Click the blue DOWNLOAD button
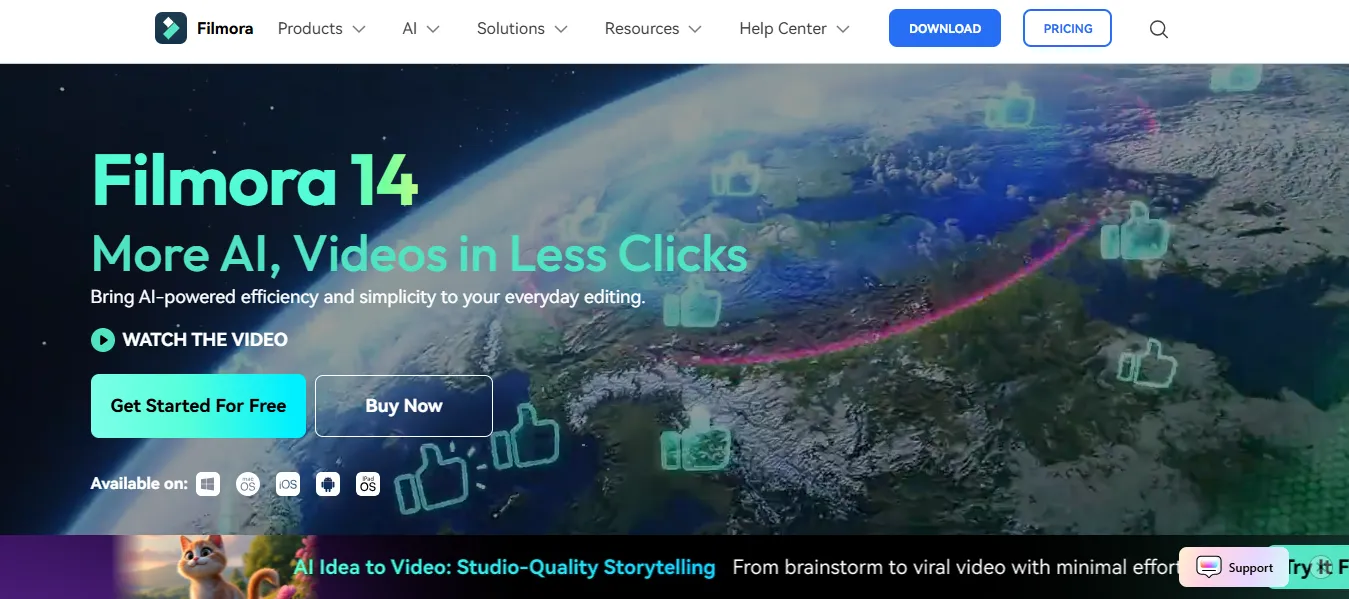The image size is (1349, 599). pyautogui.click(x=945, y=28)
